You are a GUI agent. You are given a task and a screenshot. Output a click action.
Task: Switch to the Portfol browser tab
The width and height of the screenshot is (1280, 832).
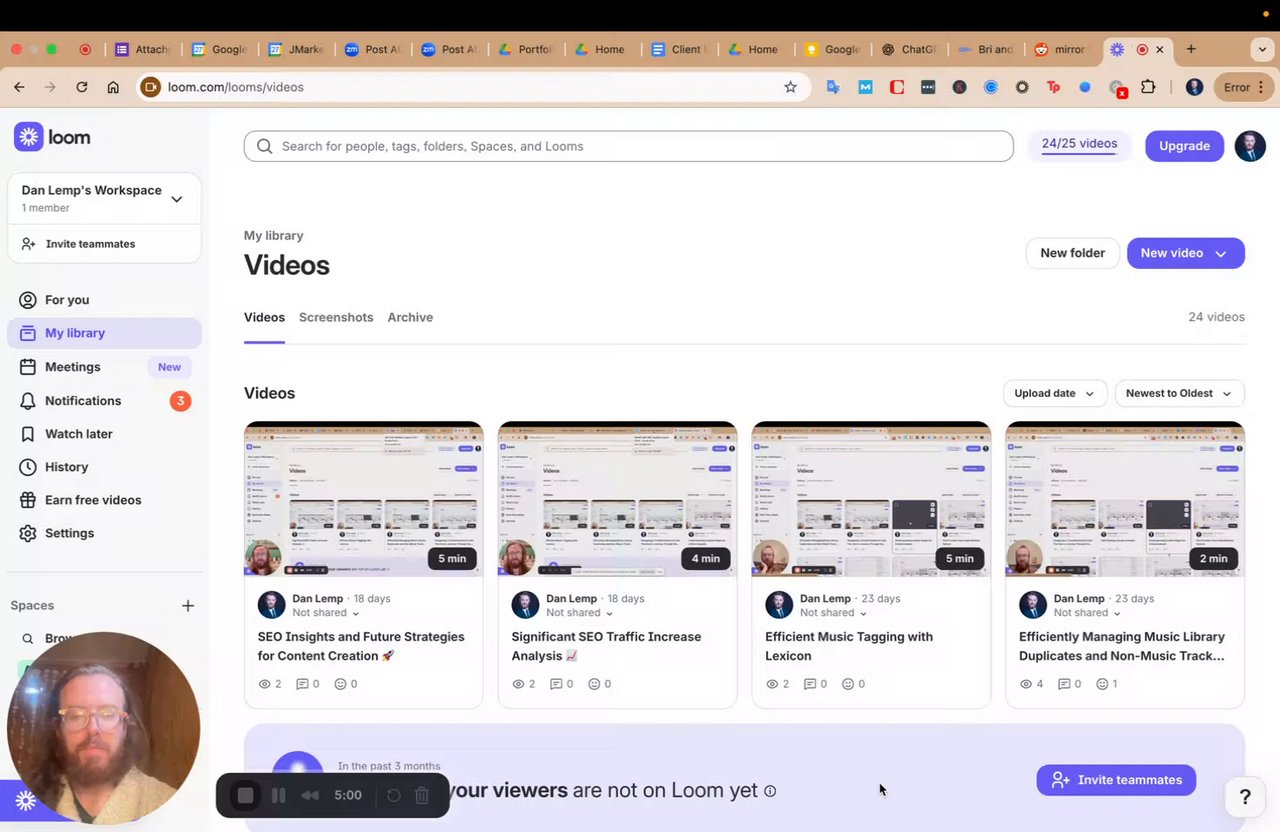point(525,49)
